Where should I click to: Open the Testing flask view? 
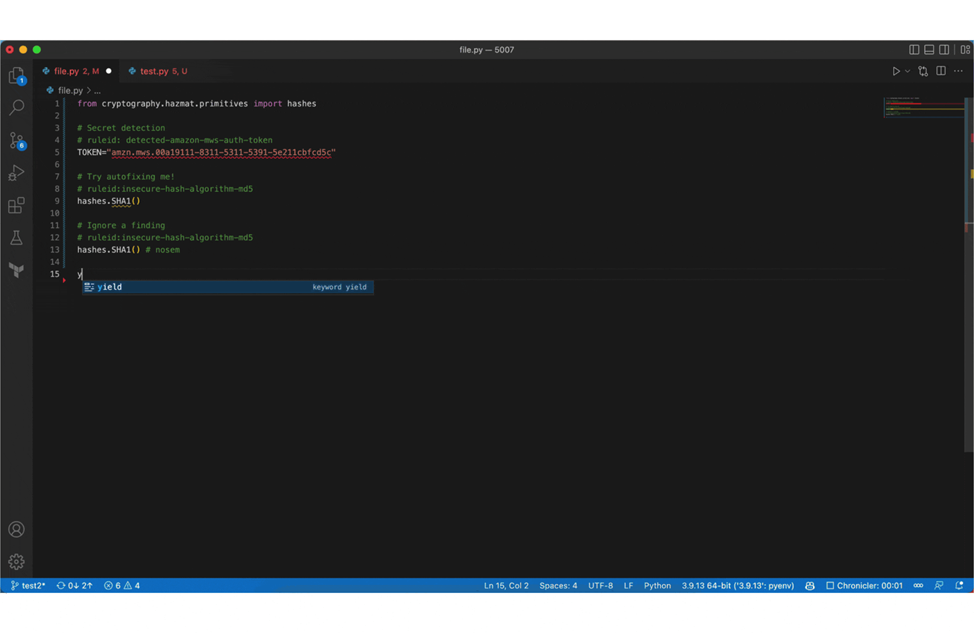[x=16, y=238]
